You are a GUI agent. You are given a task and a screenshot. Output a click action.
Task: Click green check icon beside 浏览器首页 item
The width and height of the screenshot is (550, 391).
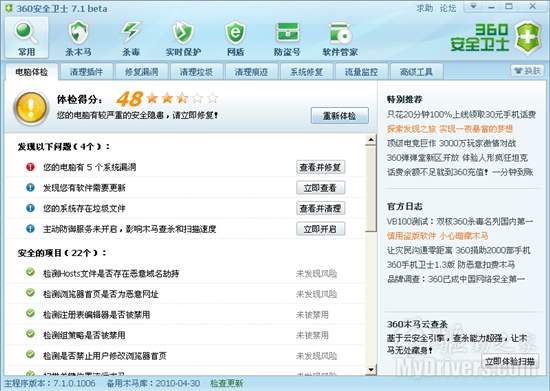click(x=31, y=292)
